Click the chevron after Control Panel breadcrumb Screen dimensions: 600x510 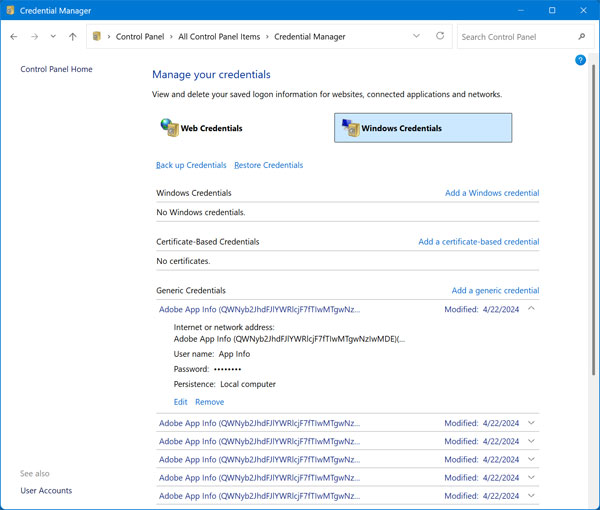[171, 37]
